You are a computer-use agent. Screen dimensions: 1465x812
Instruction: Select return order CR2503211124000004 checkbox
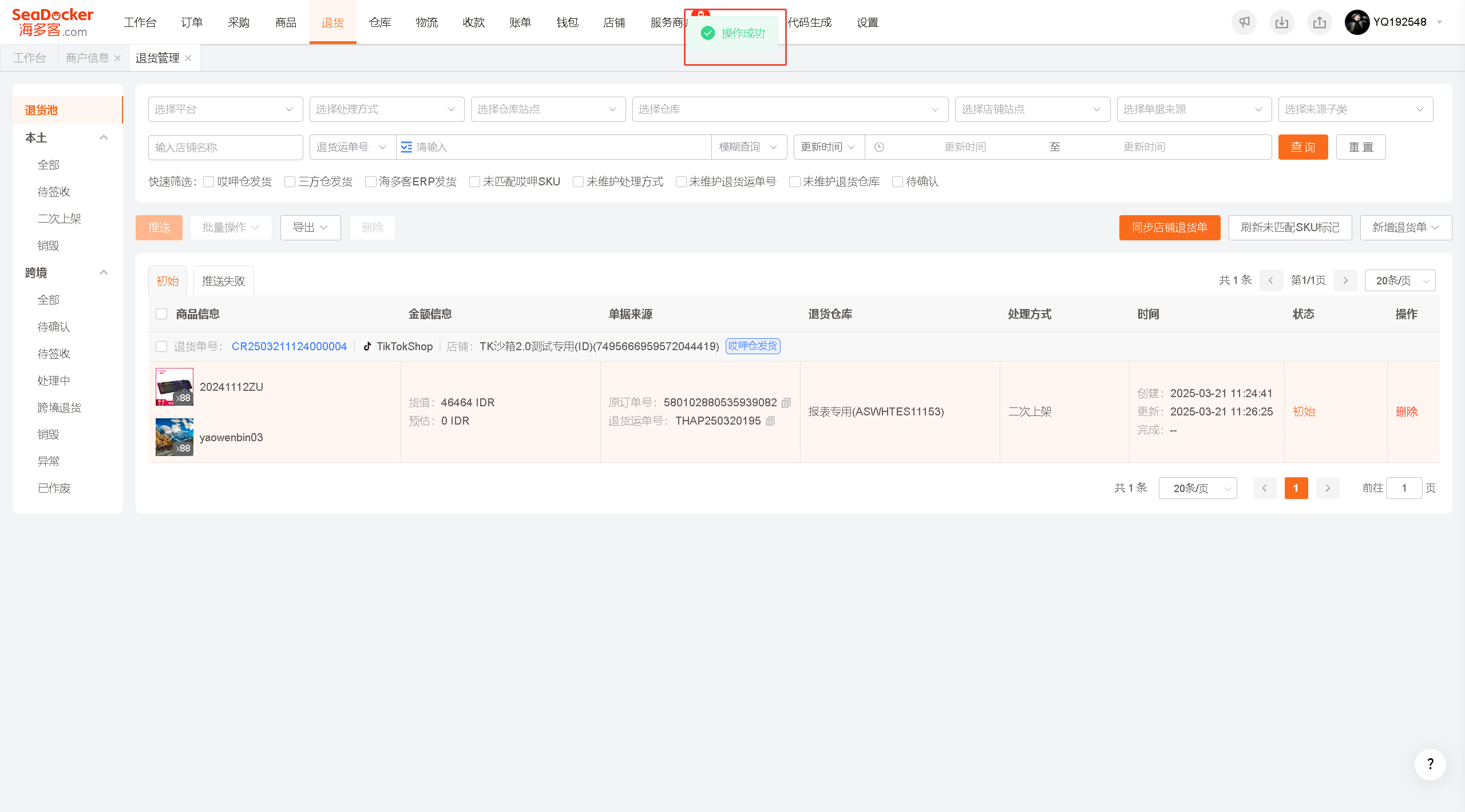click(161, 346)
